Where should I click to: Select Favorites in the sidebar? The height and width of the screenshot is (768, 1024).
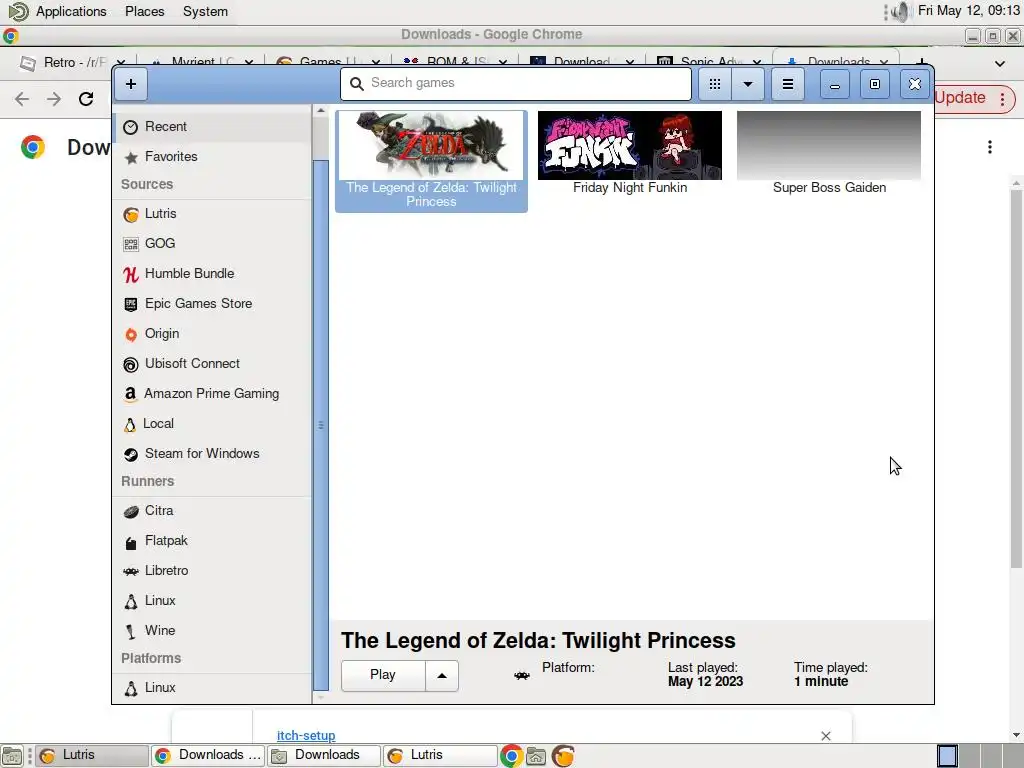pyautogui.click(x=212, y=157)
